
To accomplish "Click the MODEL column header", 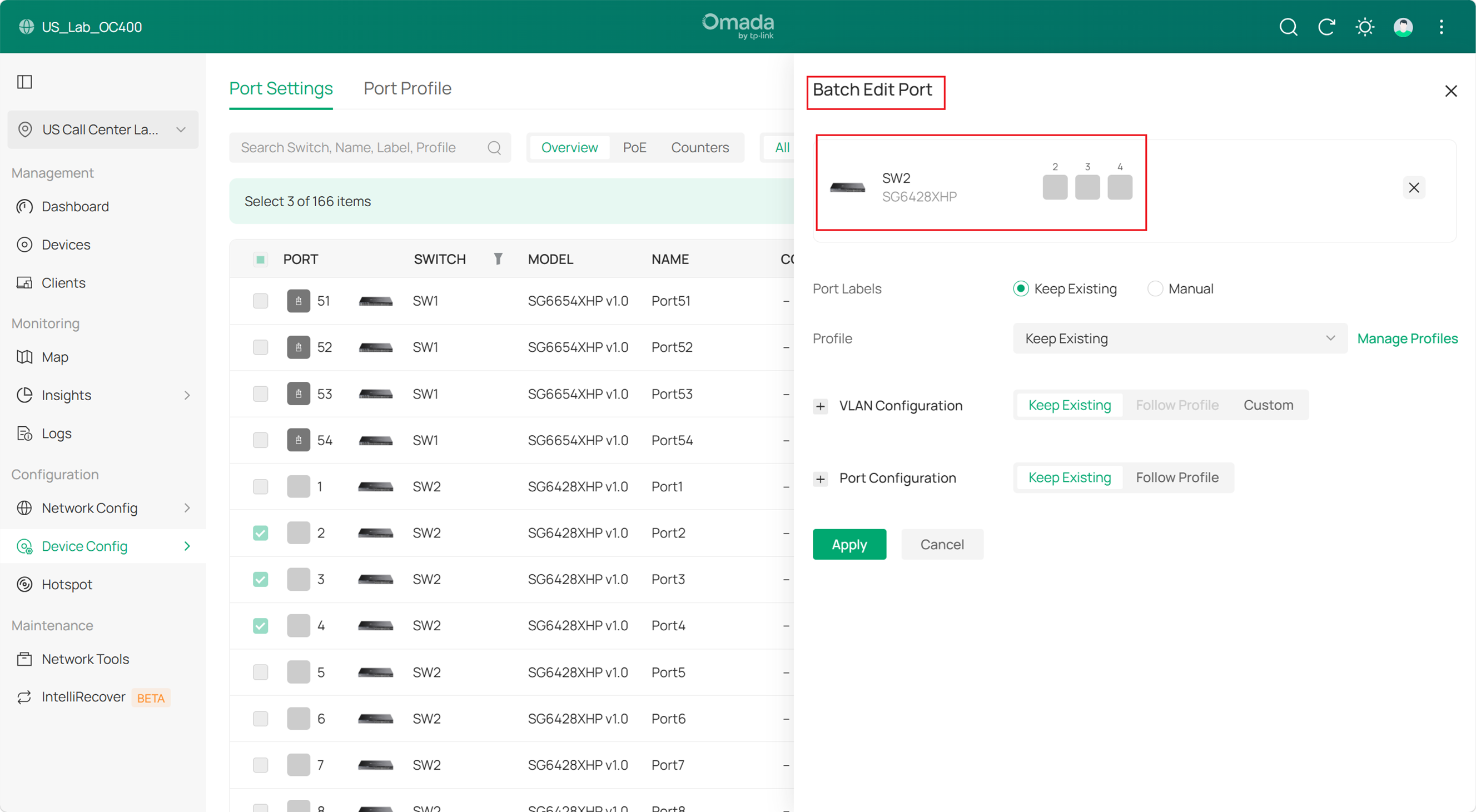I will [550, 260].
